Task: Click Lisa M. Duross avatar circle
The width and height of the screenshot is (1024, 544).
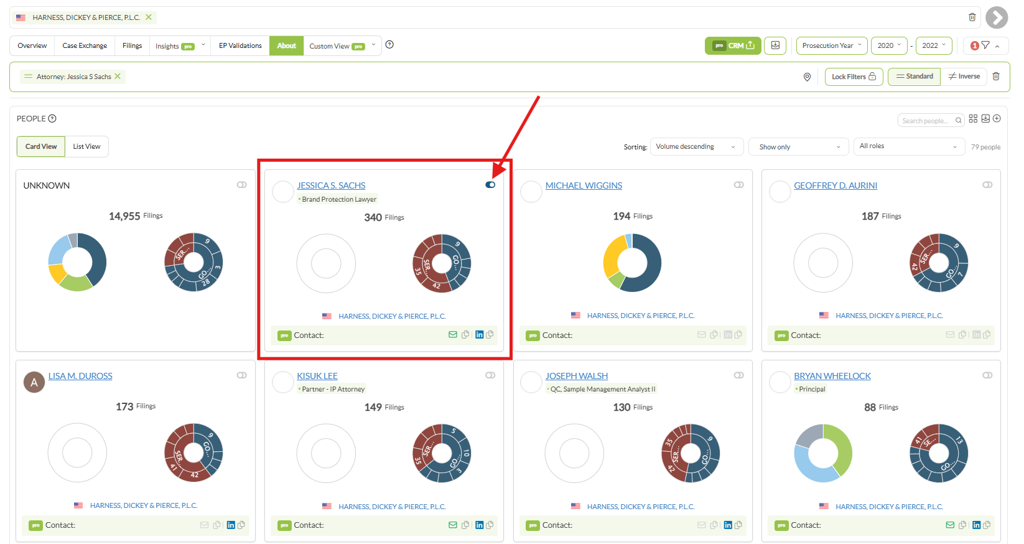Action: [34, 382]
